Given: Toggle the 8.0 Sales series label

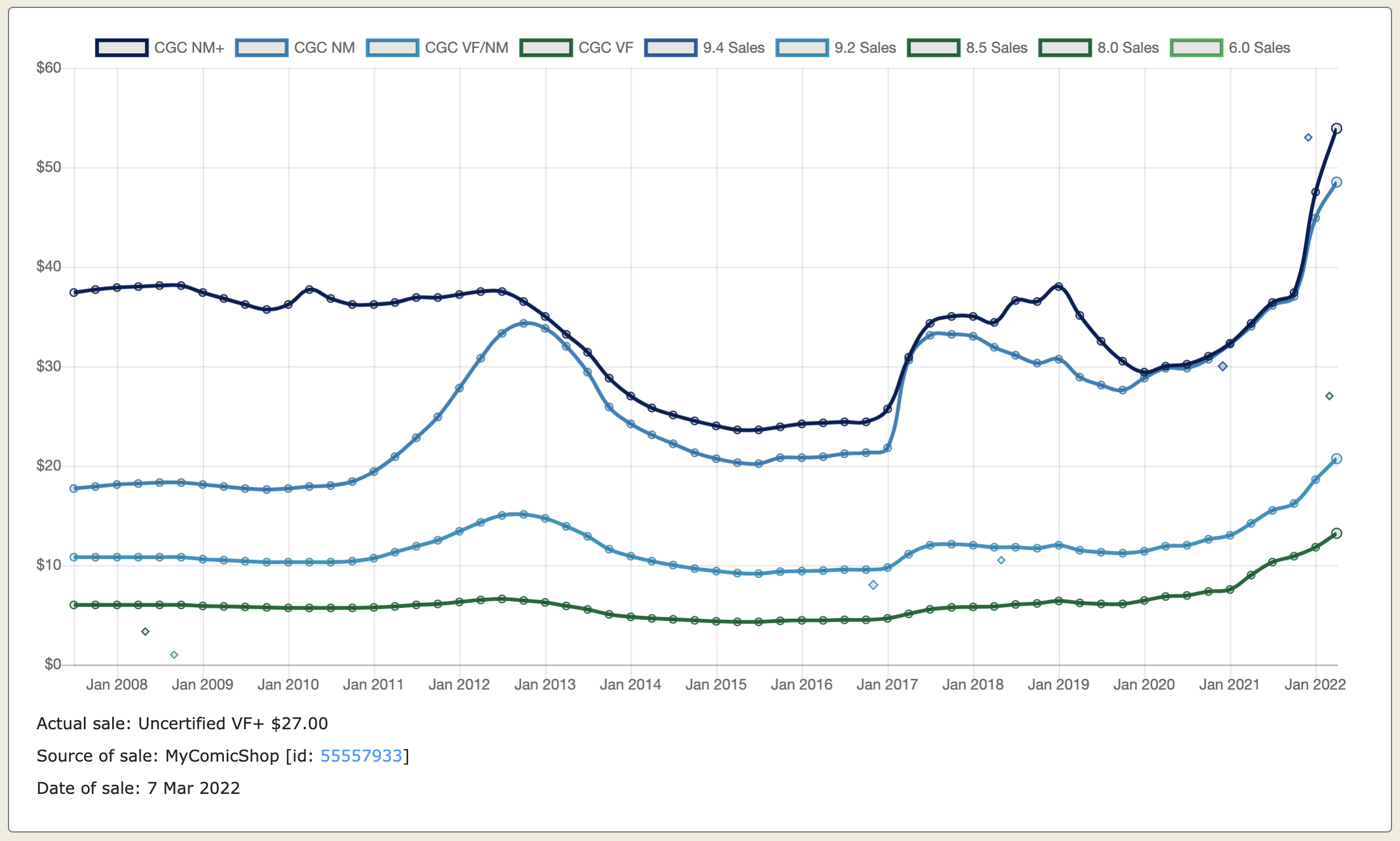Looking at the screenshot, I should tap(1129, 48).
